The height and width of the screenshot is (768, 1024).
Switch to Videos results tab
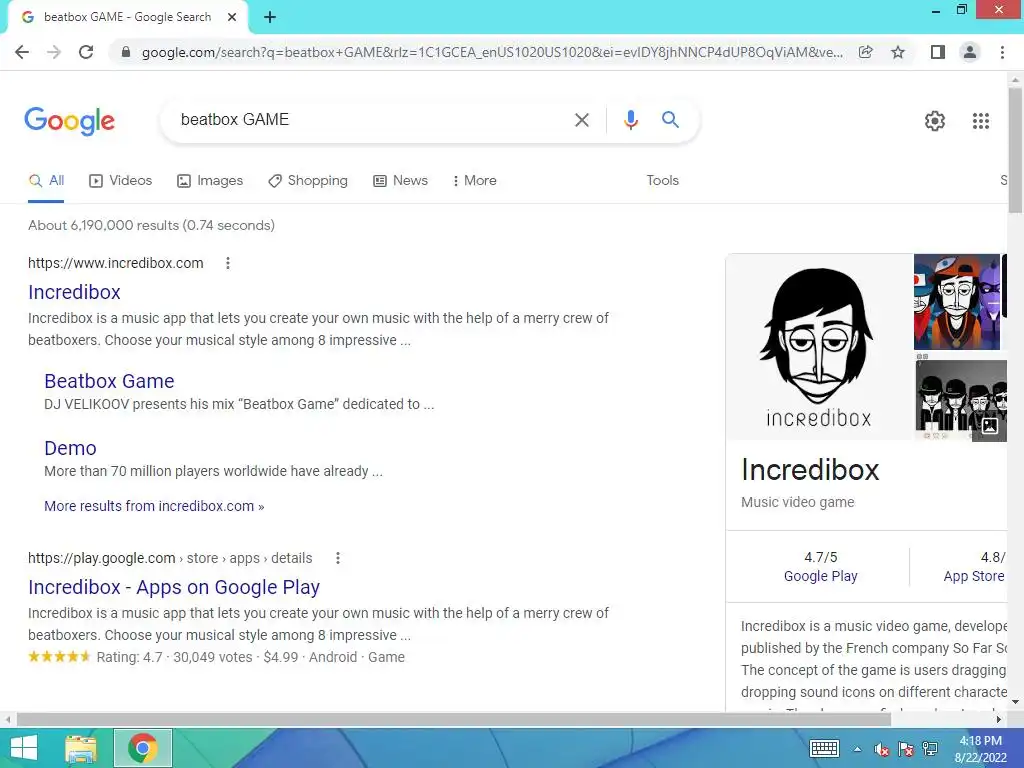[121, 181]
